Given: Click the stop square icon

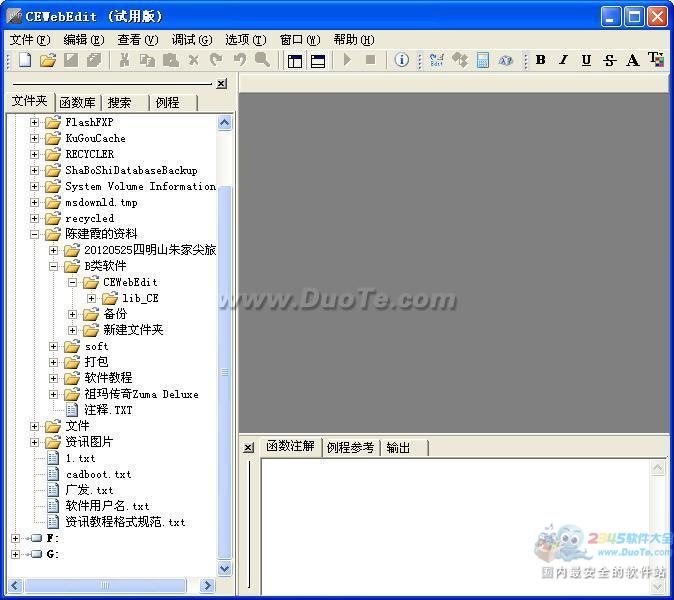Looking at the screenshot, I should [370, 60].
